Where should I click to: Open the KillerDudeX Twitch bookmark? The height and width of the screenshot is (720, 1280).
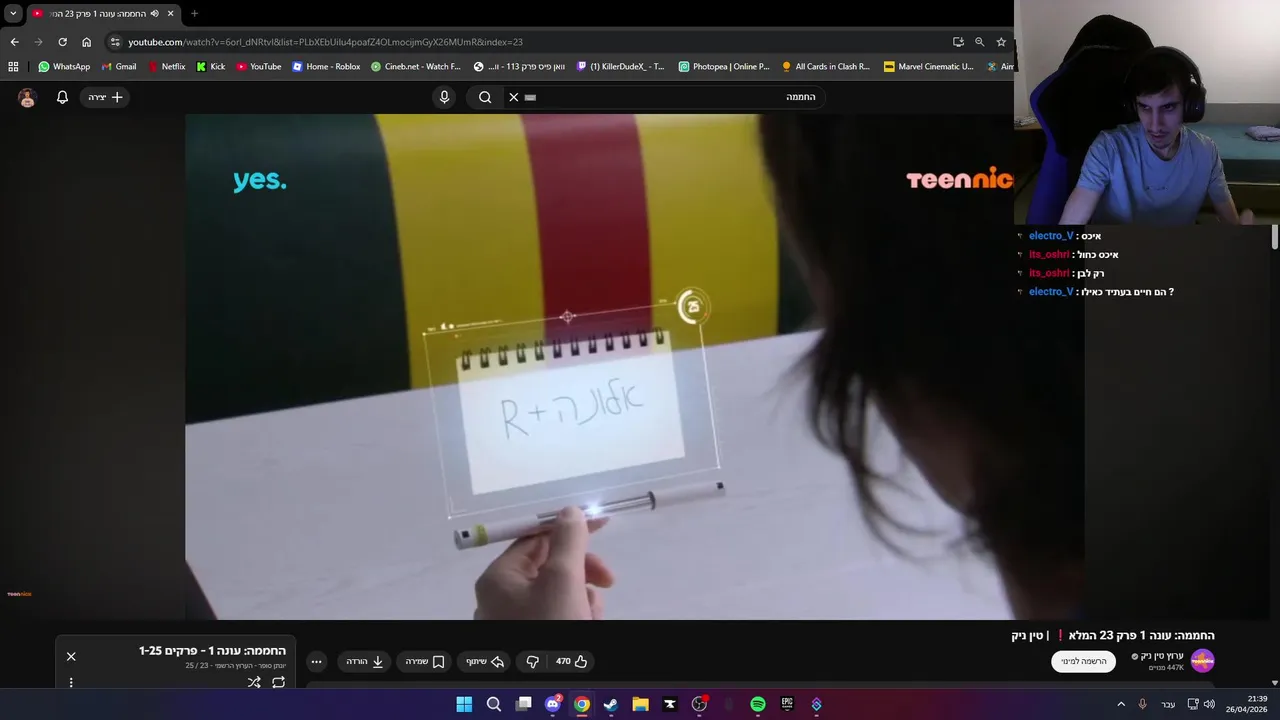point(620,67)
